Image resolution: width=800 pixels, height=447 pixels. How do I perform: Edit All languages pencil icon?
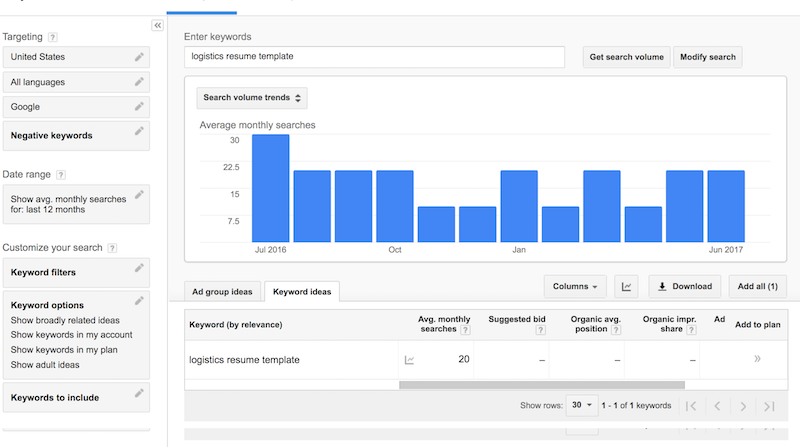pyautogui.click(x=139, y=82)
